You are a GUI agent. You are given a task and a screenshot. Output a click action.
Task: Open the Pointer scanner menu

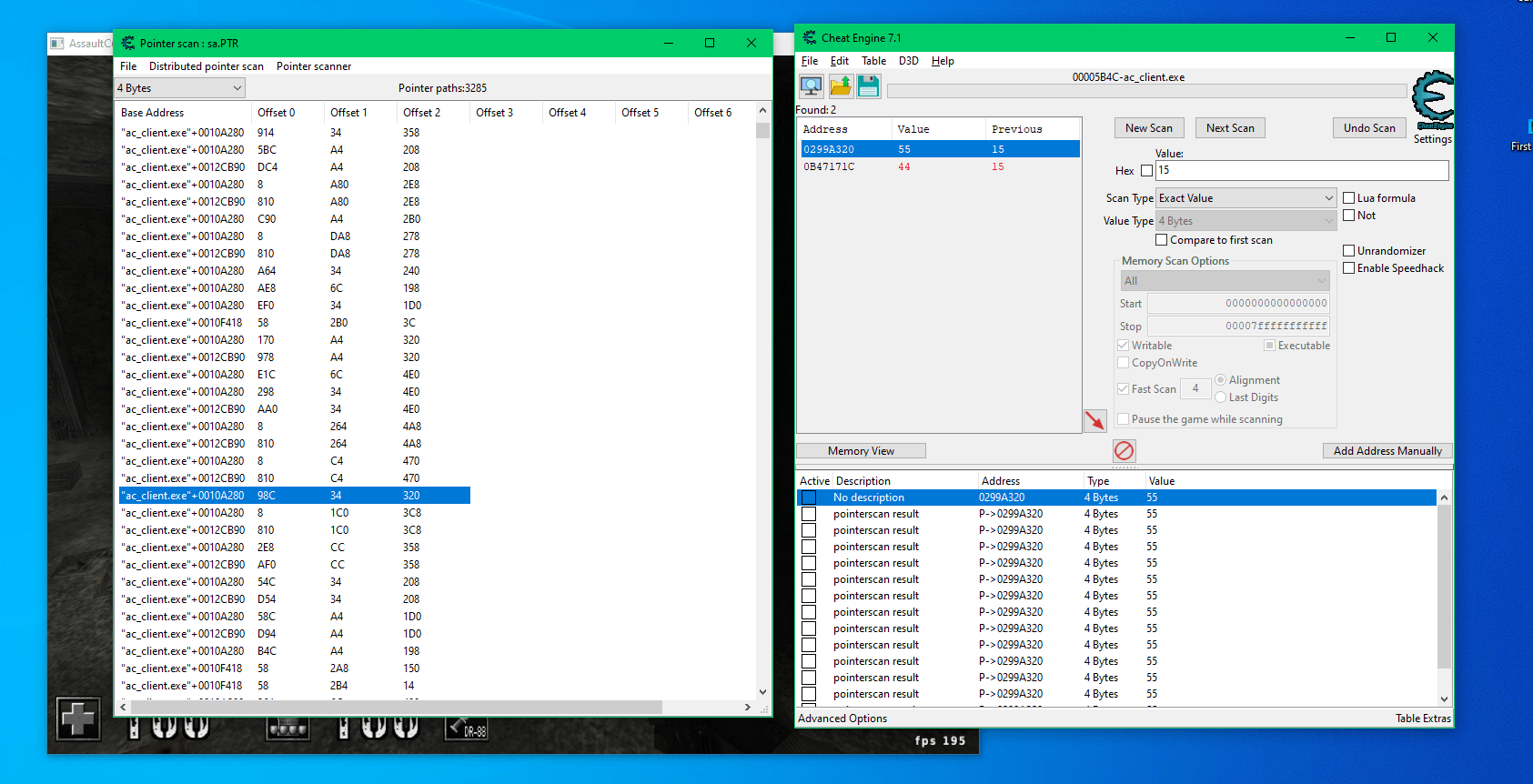[314, 66]
